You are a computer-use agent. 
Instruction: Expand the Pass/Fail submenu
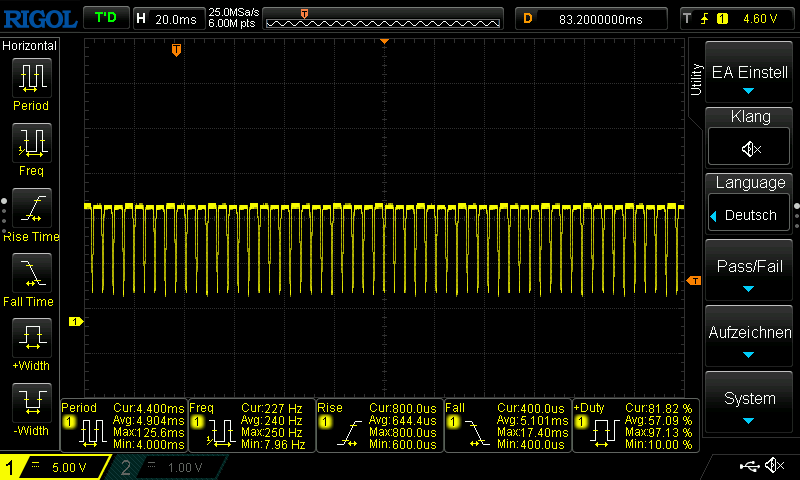pos(750,272)
